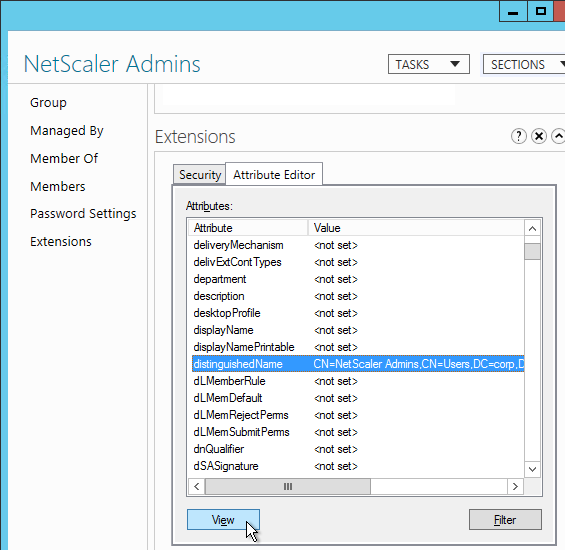Open the SECTIONS dropdown
The height and width of the screenshot is (550, 565).
click(524, 64)
